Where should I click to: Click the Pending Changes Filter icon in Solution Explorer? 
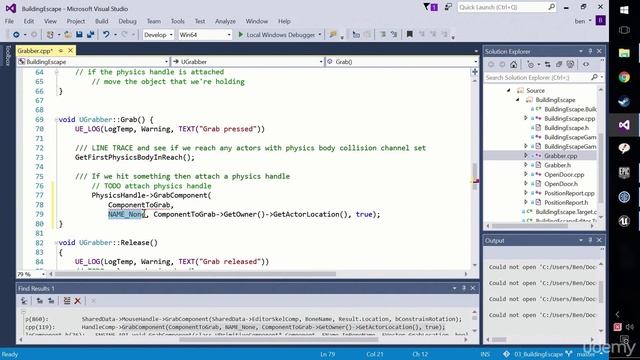tap(530, 64)
